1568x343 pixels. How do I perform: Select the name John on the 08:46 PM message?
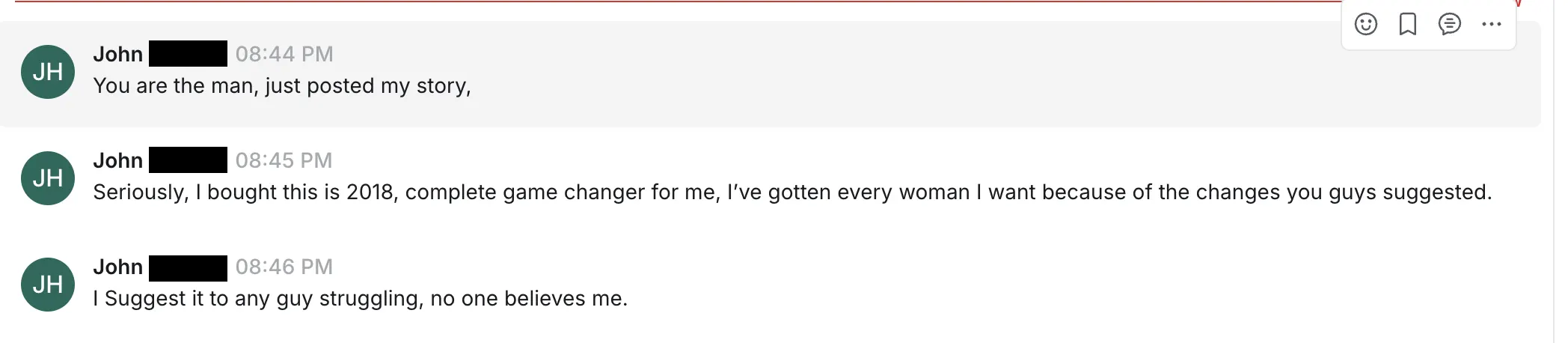[x=117, y=267]
